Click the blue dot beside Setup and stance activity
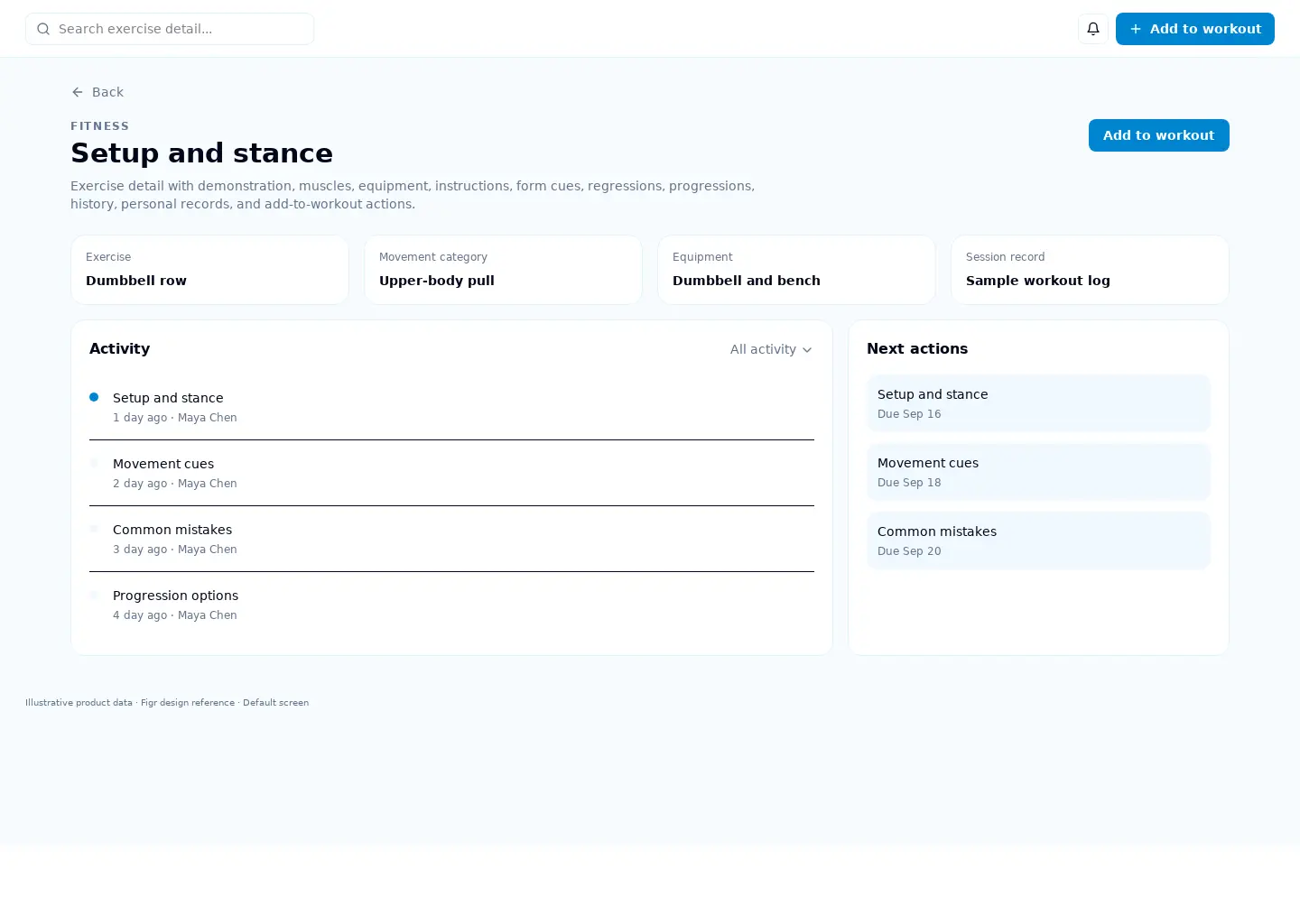The width and height of the screenshot is (1300, 924). (x=94, y=397)
